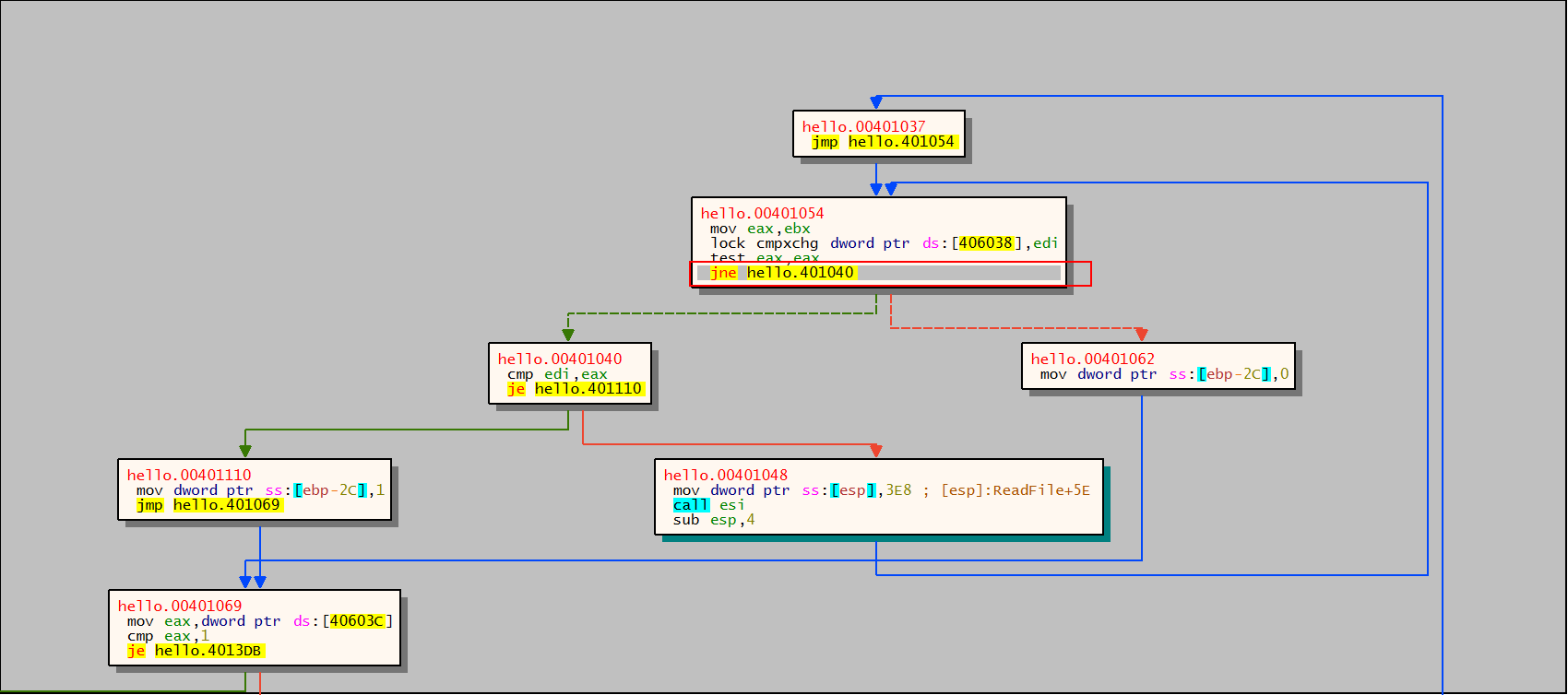This screenshot has height=695, width=1568.
Task: Select the node header hello.00401037
Action: click(863, 127)
